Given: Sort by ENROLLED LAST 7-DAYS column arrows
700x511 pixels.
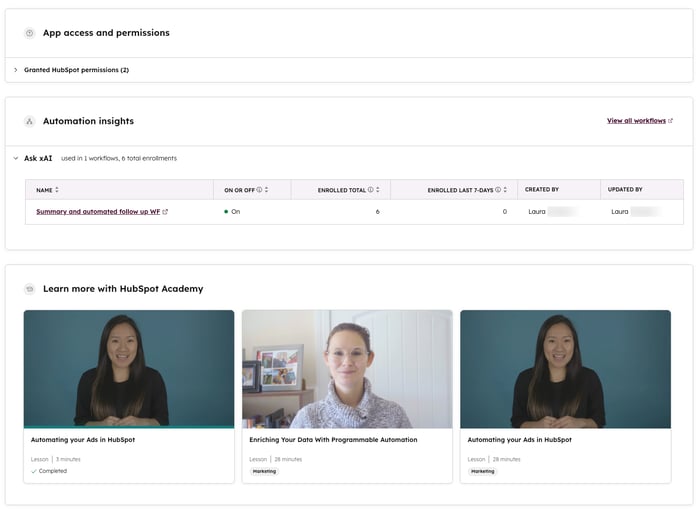Looking at the screenshot, I should coord(505,190).
